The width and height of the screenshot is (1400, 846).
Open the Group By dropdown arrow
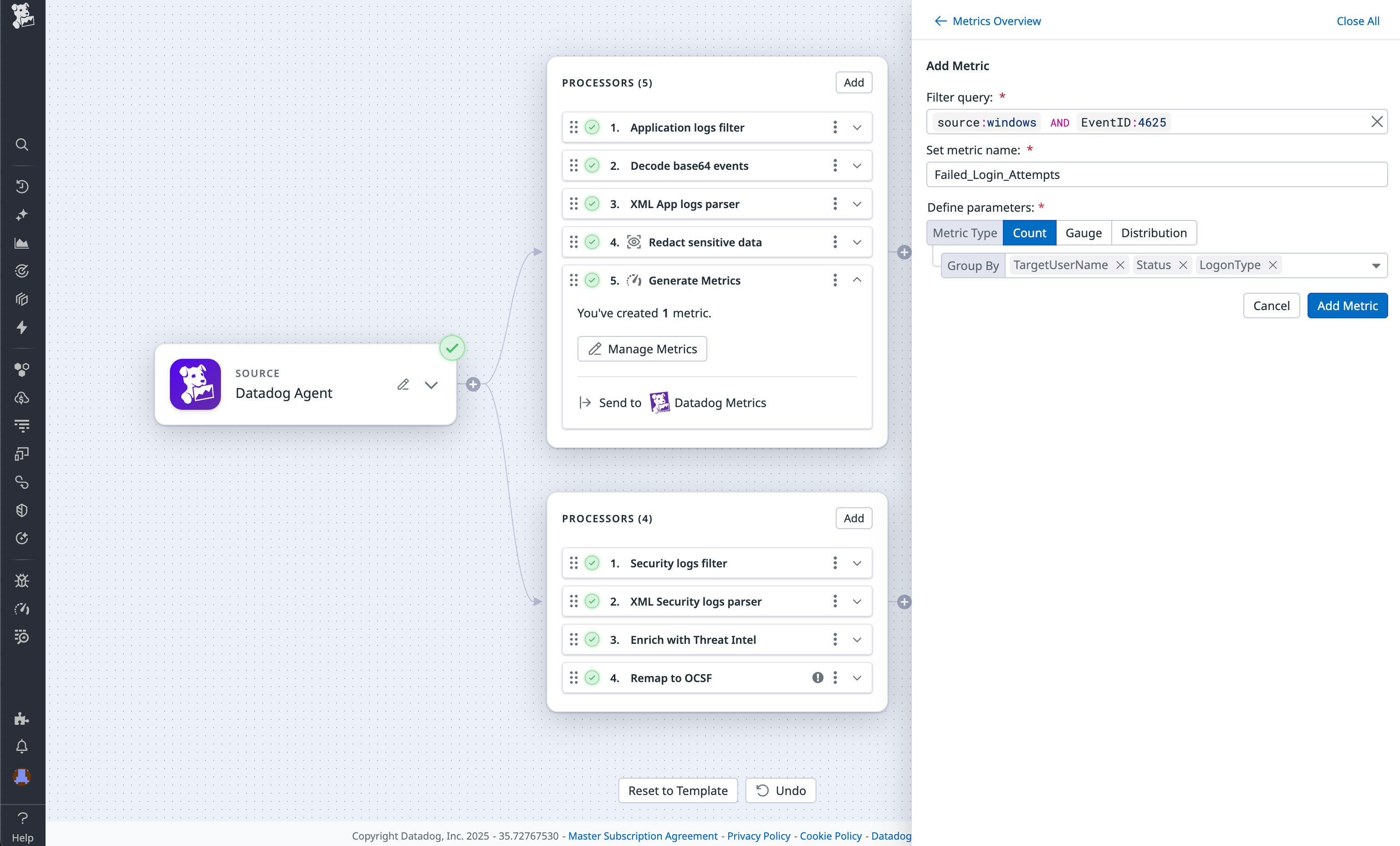pyautogui.click(x=1375, y=265)
